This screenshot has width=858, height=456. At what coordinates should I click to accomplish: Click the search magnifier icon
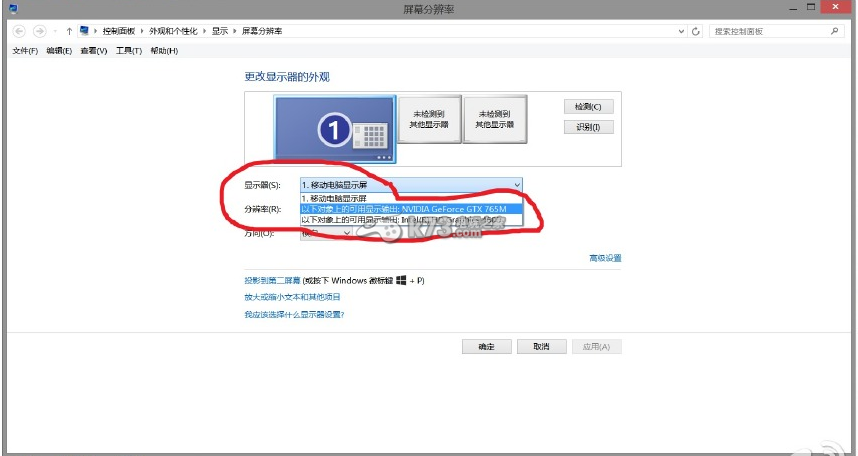pyautogui.click(x=835, y=31)
